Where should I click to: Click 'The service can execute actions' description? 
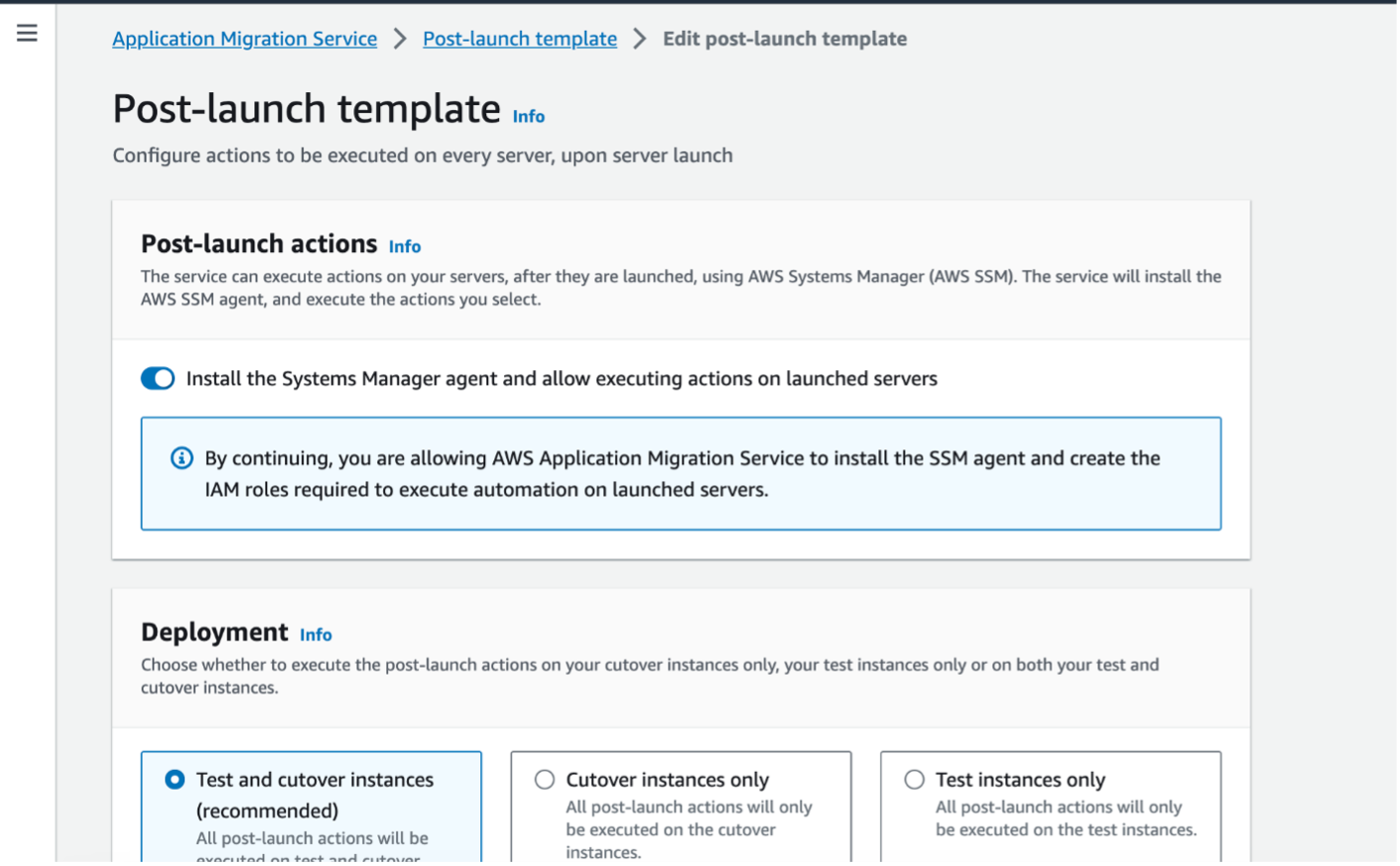point(681,288)
